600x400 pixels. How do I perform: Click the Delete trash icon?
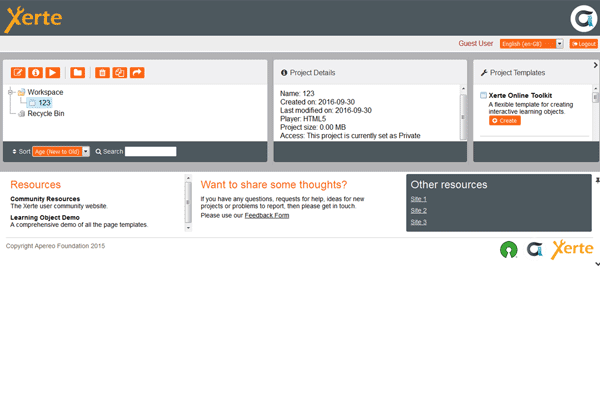(x=101, y=73)
